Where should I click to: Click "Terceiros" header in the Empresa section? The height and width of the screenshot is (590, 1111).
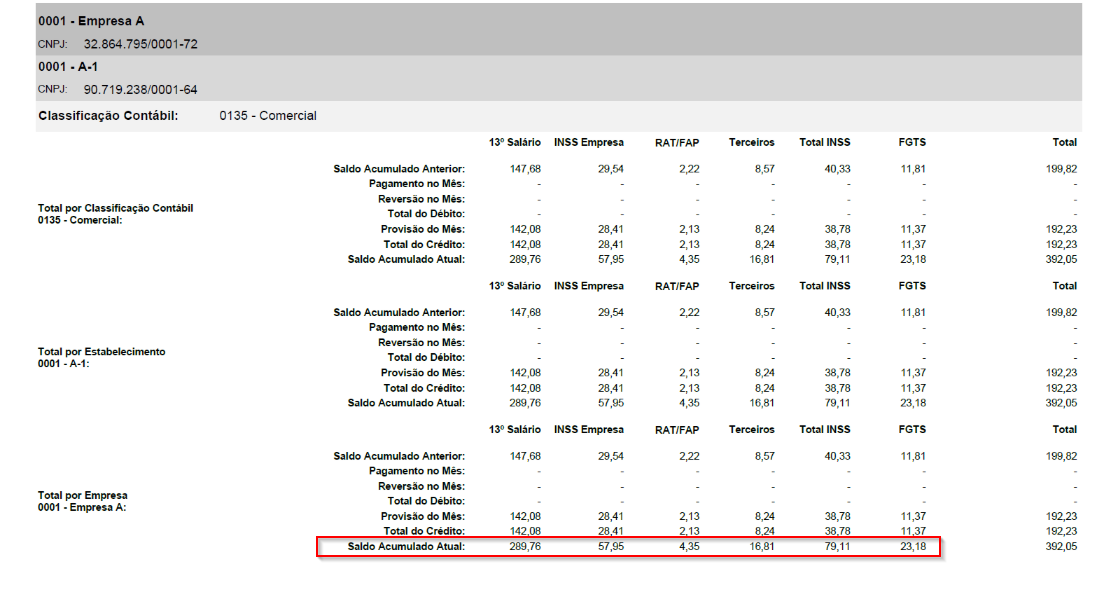coord(751,429)
